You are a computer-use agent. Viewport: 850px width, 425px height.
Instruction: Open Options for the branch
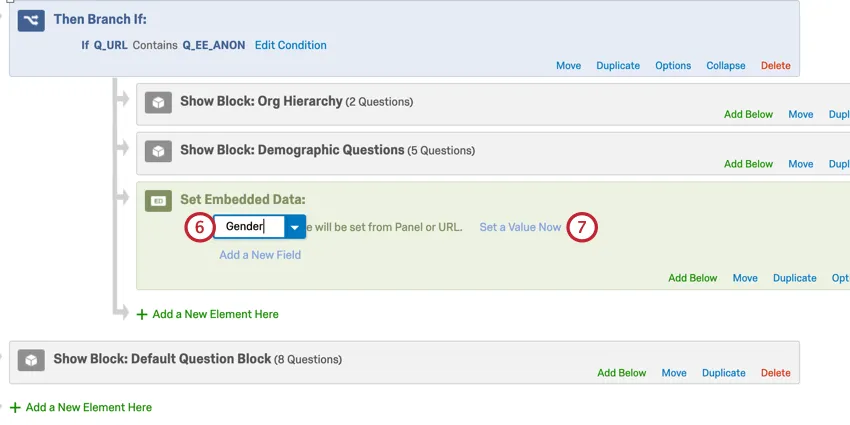(673, 66)
